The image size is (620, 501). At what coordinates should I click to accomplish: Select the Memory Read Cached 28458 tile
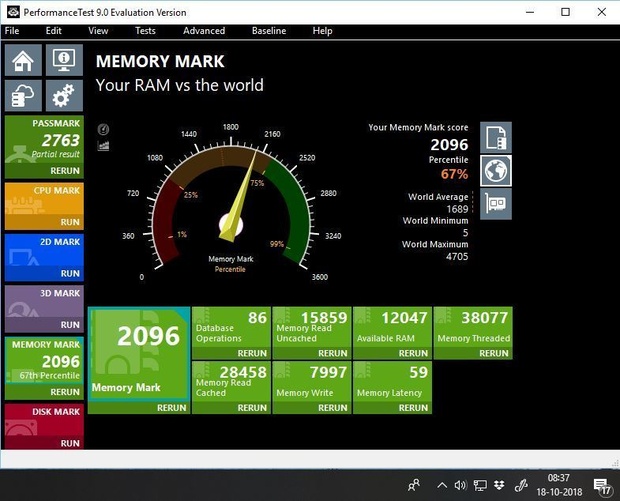(231, 382)
